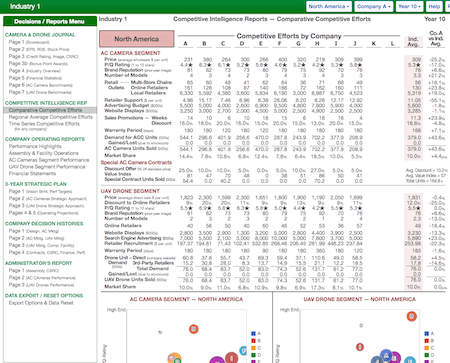Screen dimensions: 450x363
Task: Open Decision Histories Page 4 Contracts, CSRC
Action: tap(47, 252)
